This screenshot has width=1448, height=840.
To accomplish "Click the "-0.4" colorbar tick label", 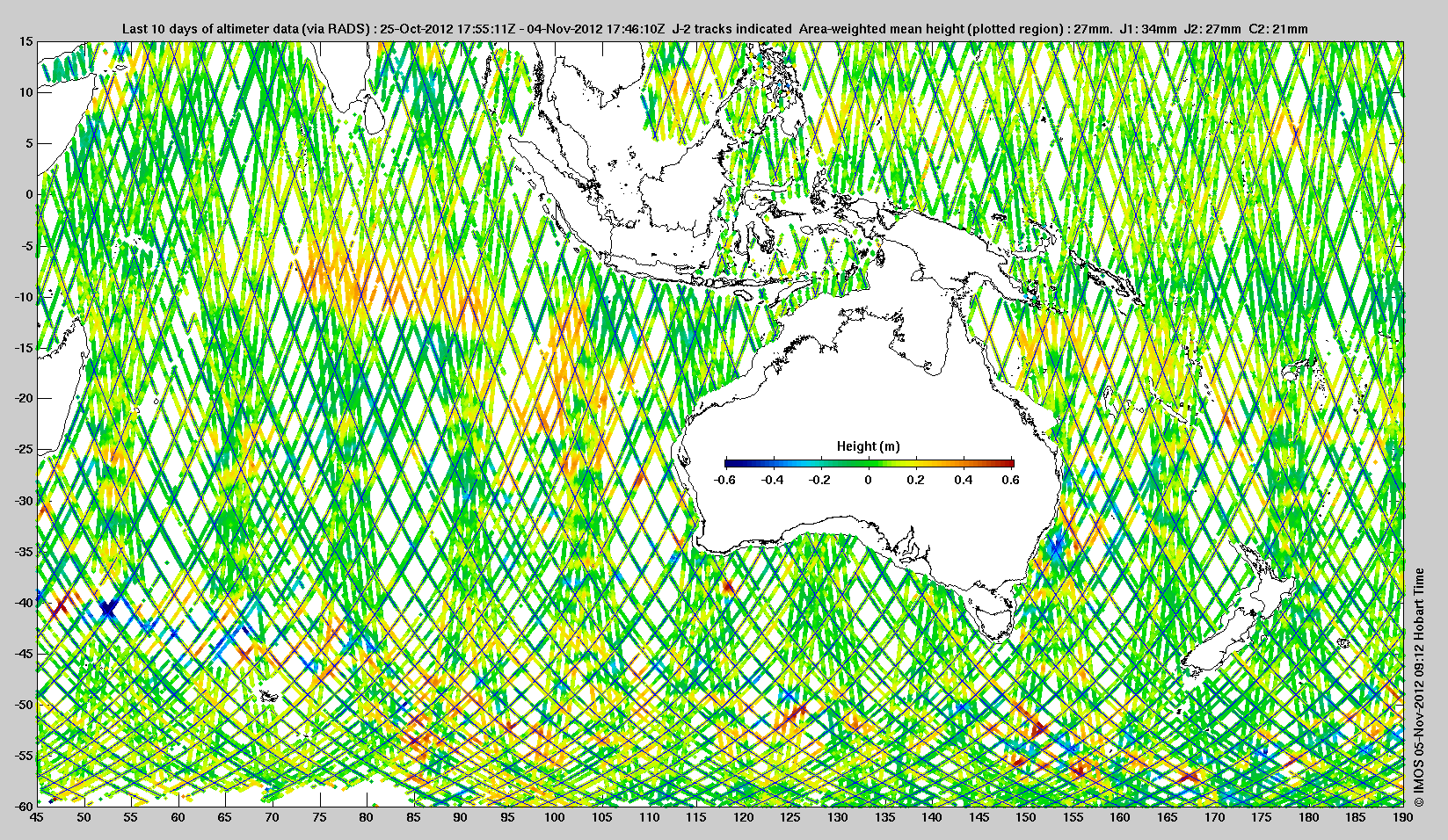I will point(772,480).
